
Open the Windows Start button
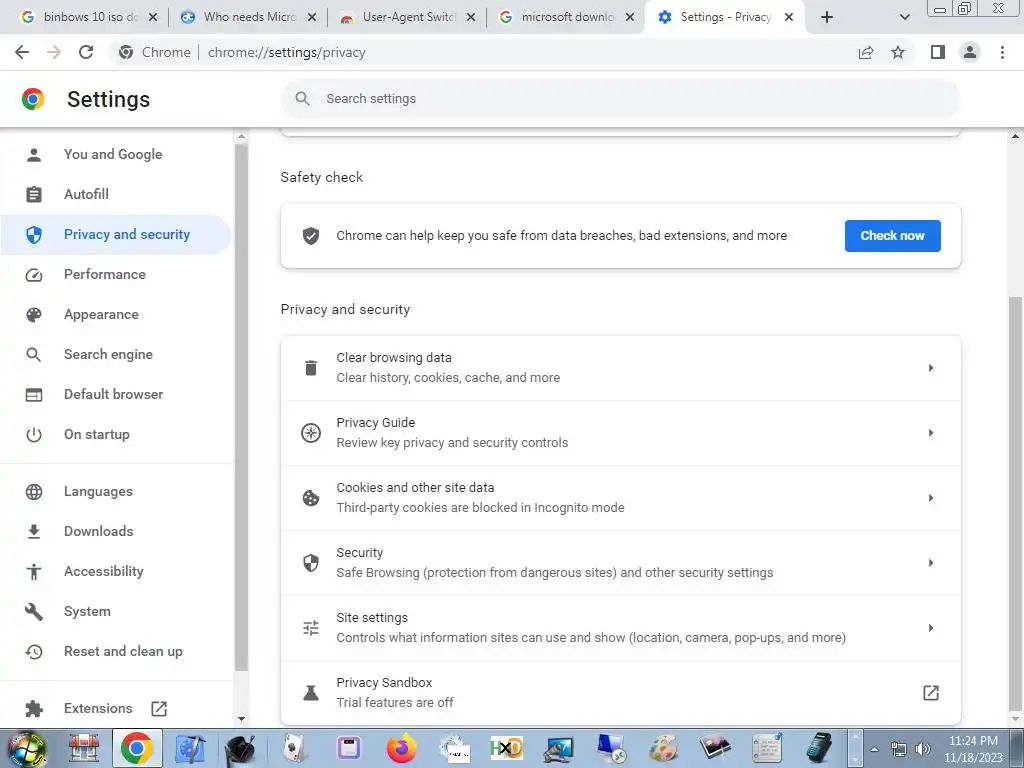click(x=26, y=748)
